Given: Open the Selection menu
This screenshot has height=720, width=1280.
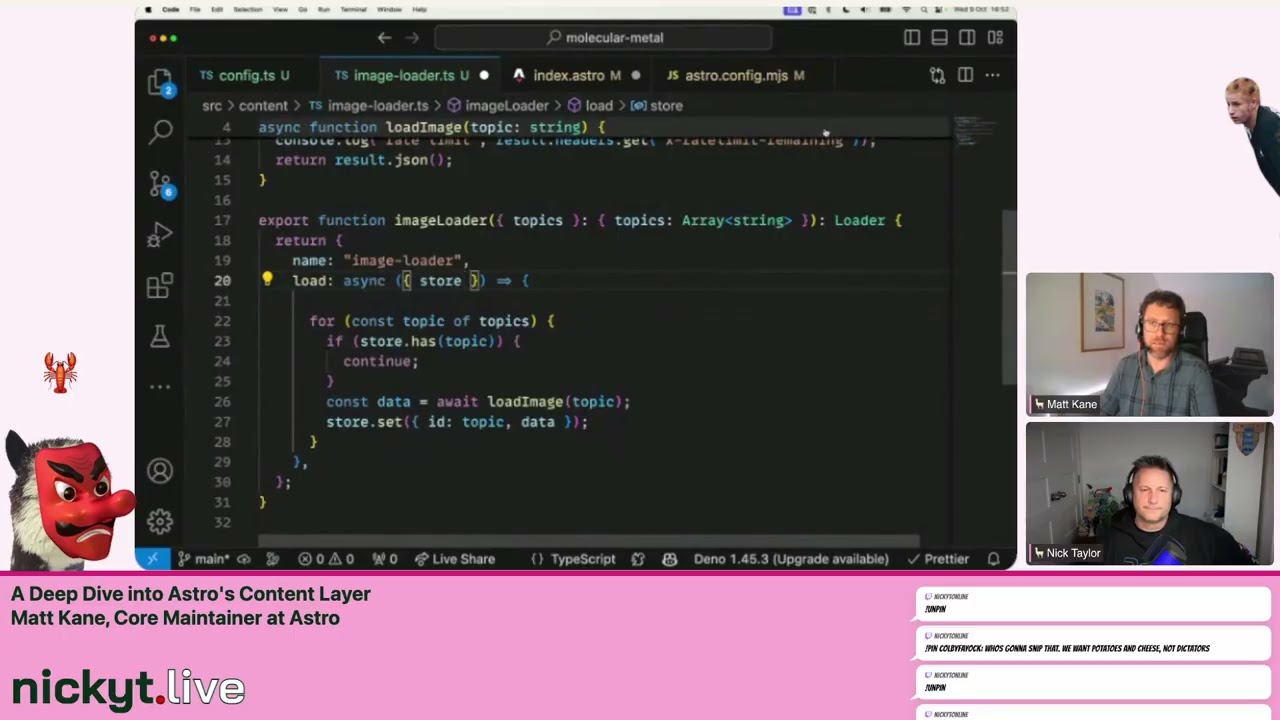Looking at the screenshot, I should click(x=248, y=10).
